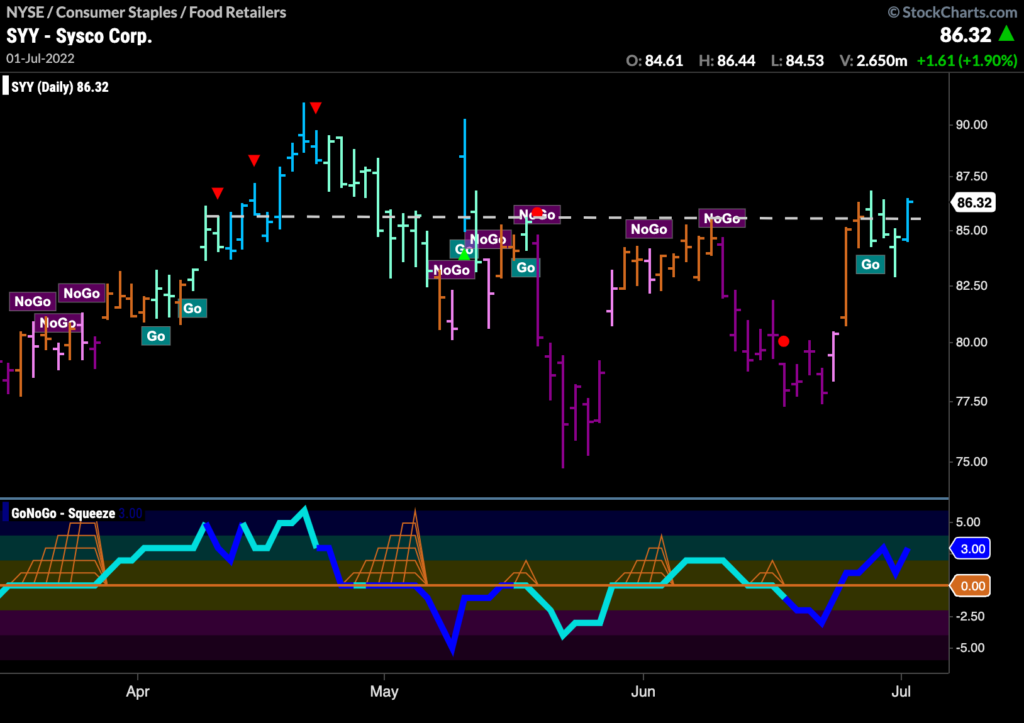
Task: Click the SYY - Sysco Corp. title
Action: coord(79,36)
